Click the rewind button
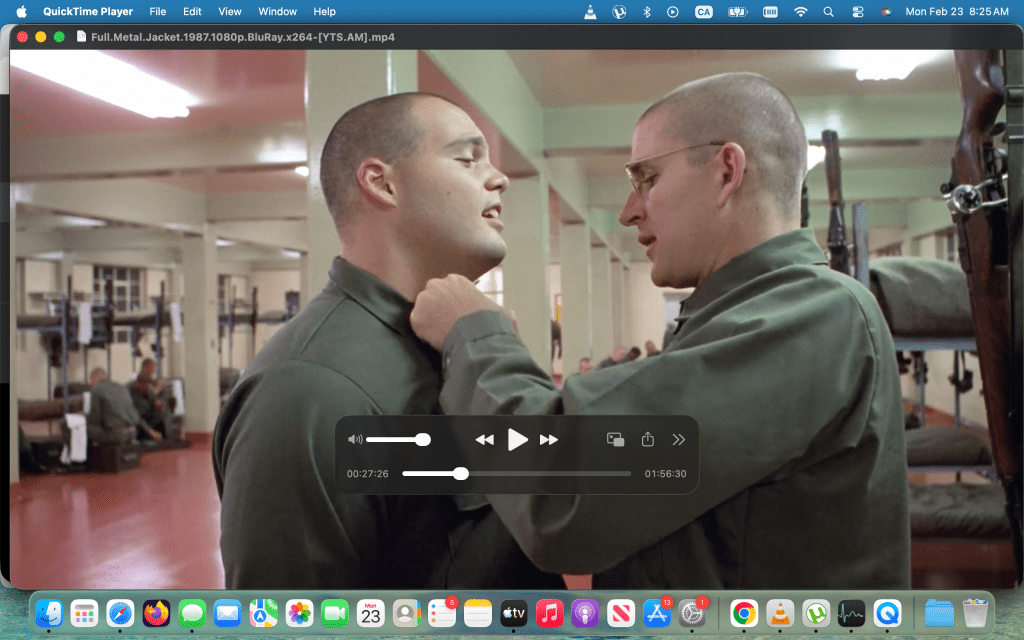The width and height of the screenshot is (1024, 640). [x=484, y=440]
